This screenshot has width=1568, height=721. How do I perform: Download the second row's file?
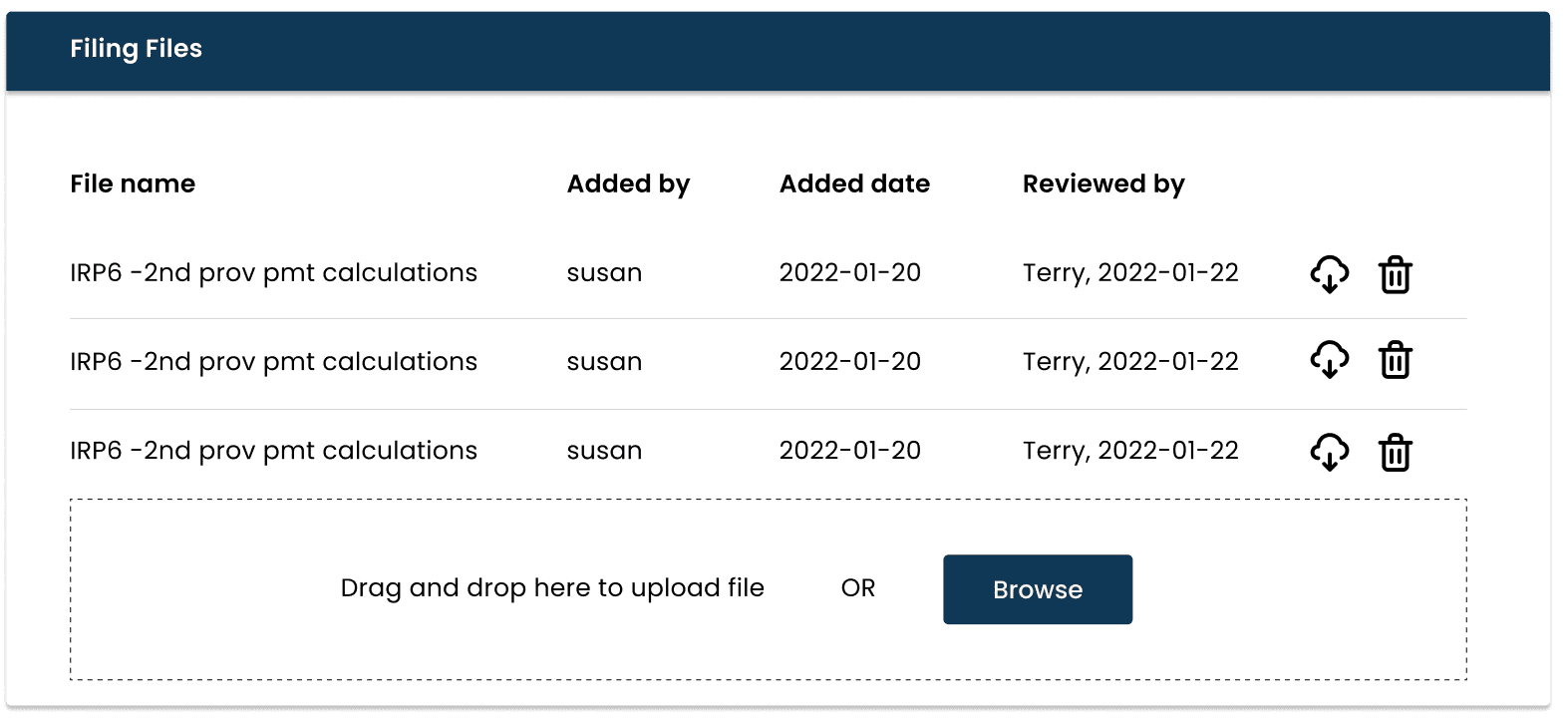(1329, 360)
